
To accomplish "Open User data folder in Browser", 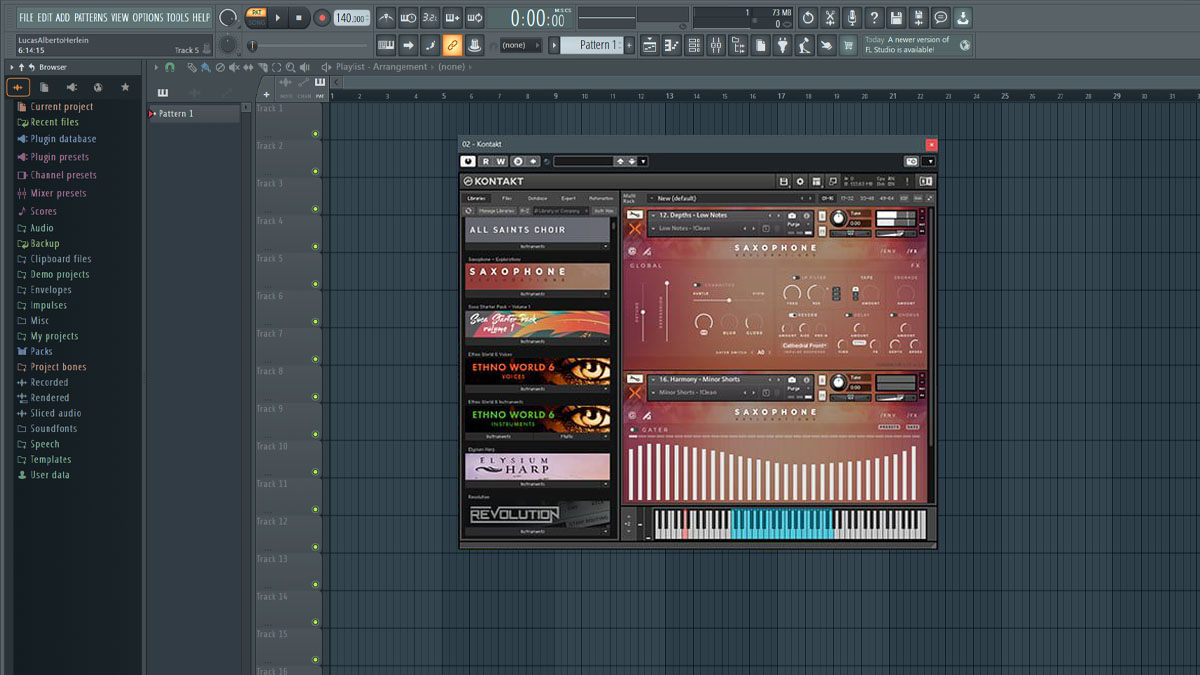I will click(x=50, y=475).
